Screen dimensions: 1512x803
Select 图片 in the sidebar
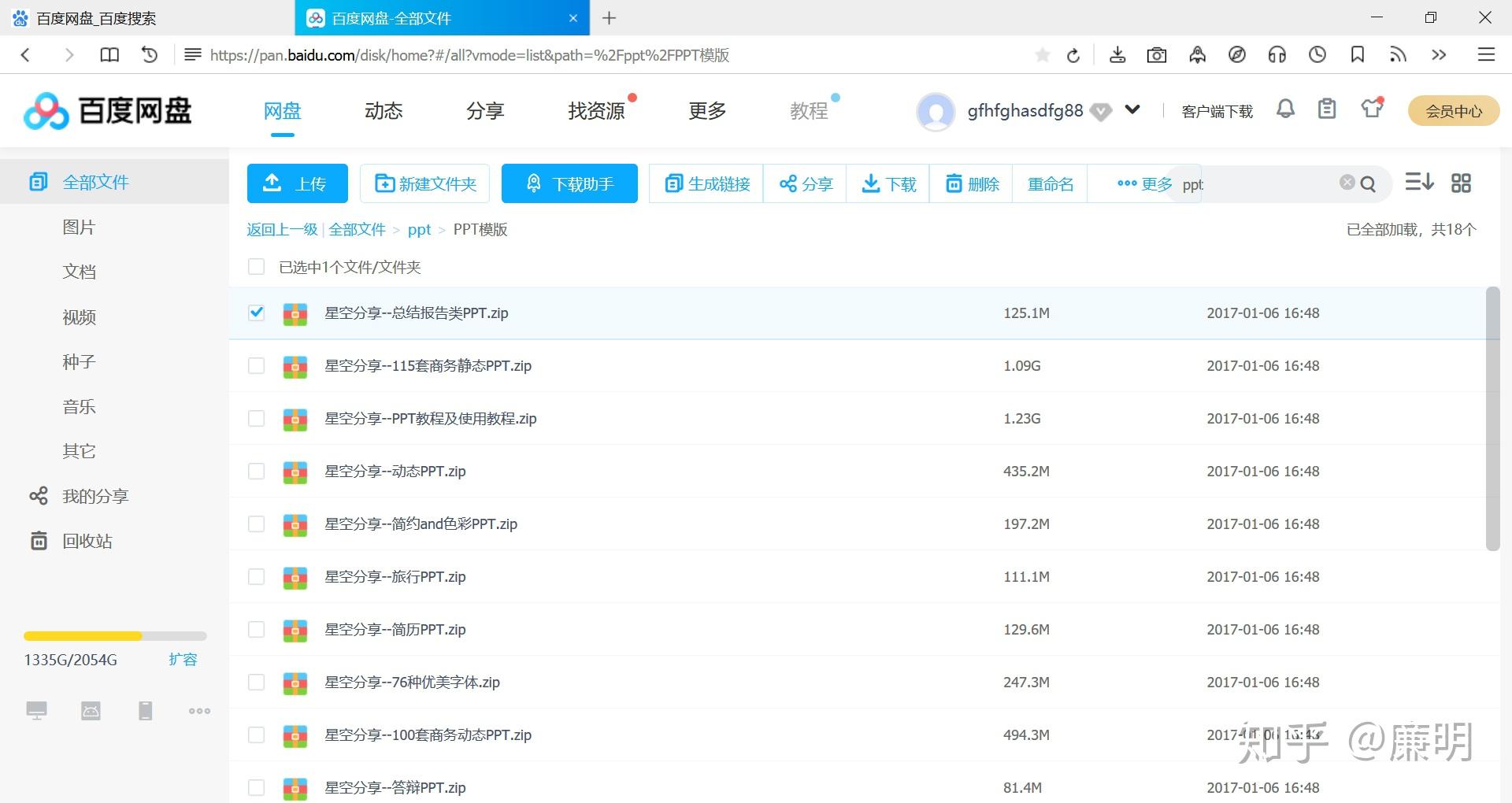[79, 227]
